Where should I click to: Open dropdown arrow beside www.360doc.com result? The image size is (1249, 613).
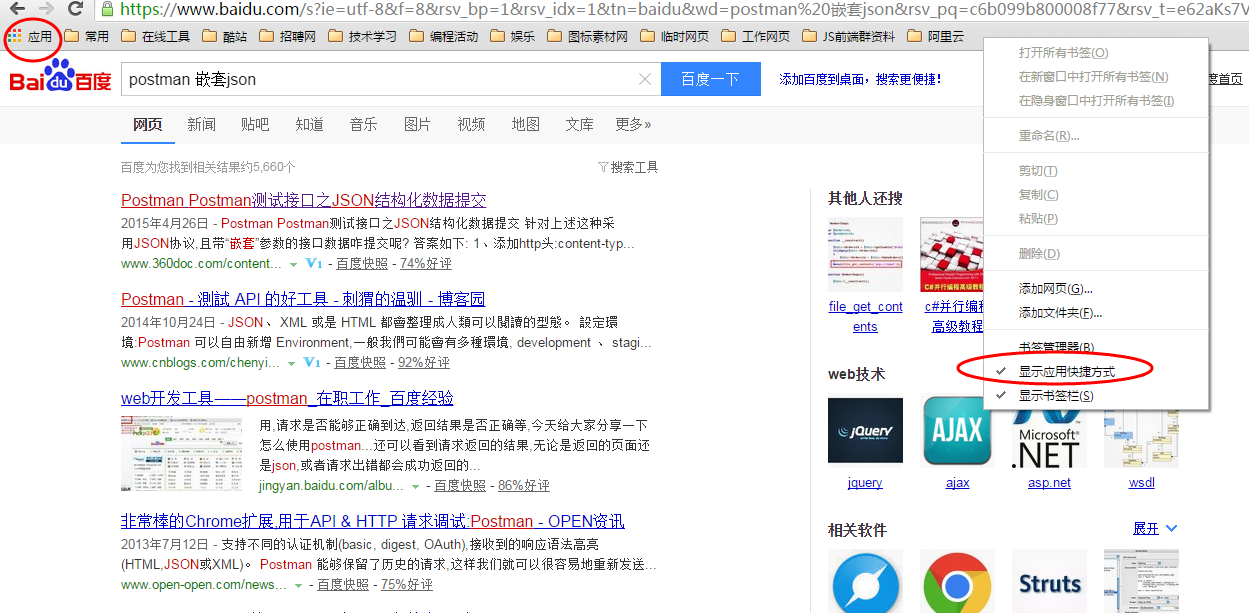[x=293, y=265]
